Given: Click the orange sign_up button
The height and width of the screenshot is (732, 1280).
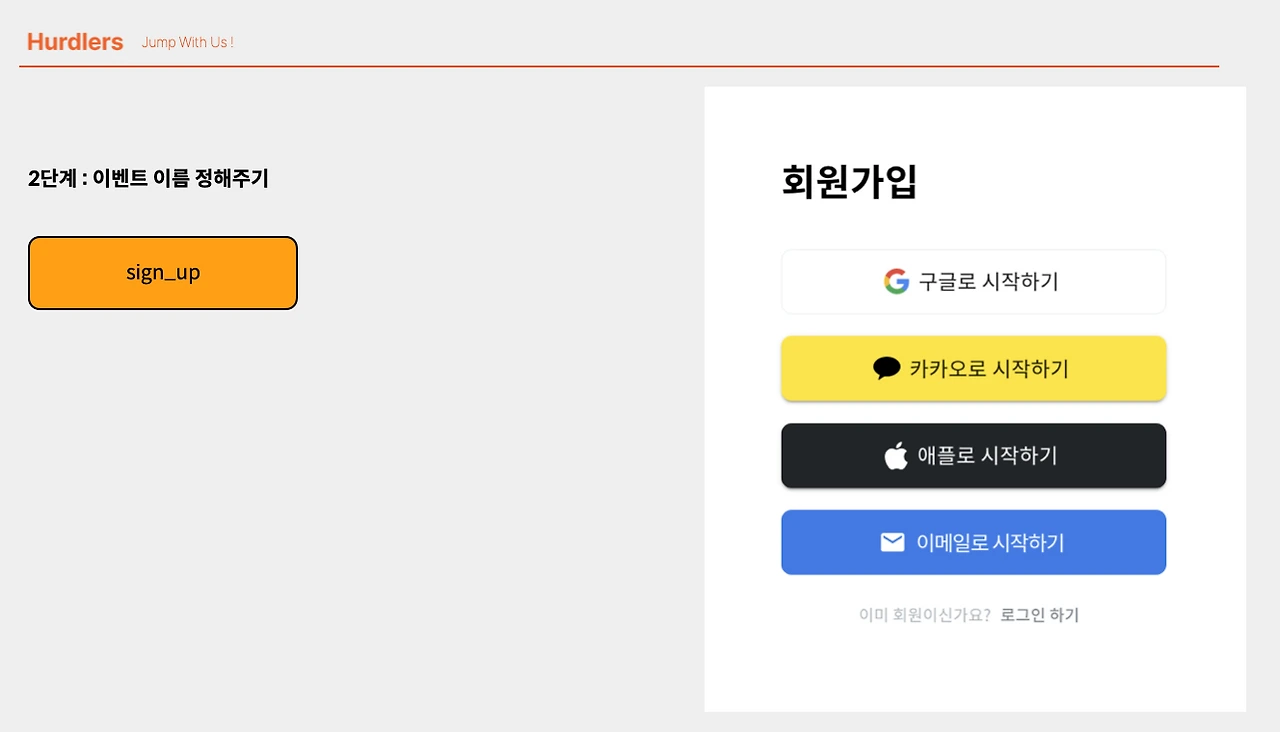Looking at the screenshot, I should coord(163,273).
